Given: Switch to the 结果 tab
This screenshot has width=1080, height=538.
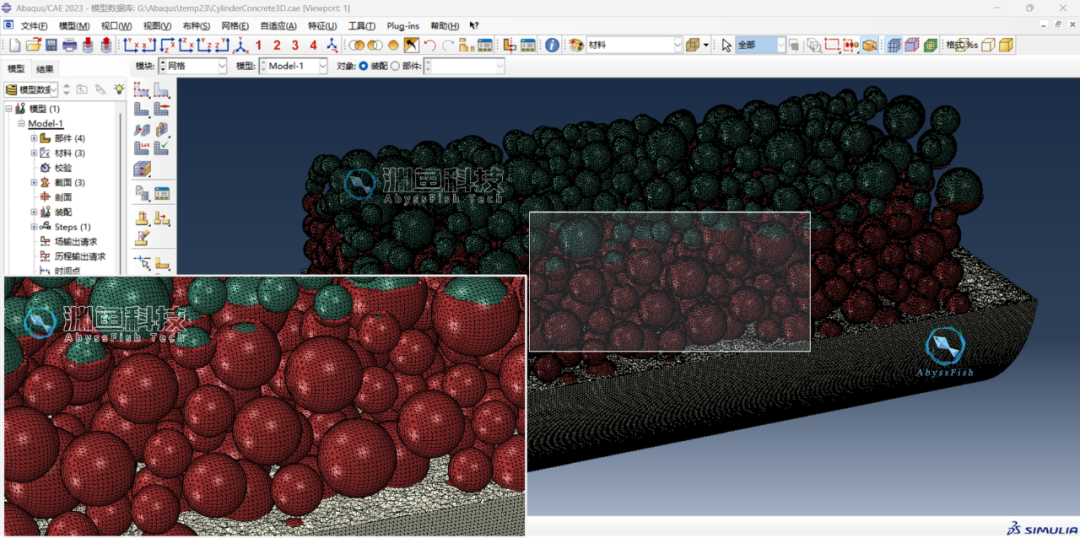Looking at the screenshot, I should pyautogui.click(x=45, y=69).
